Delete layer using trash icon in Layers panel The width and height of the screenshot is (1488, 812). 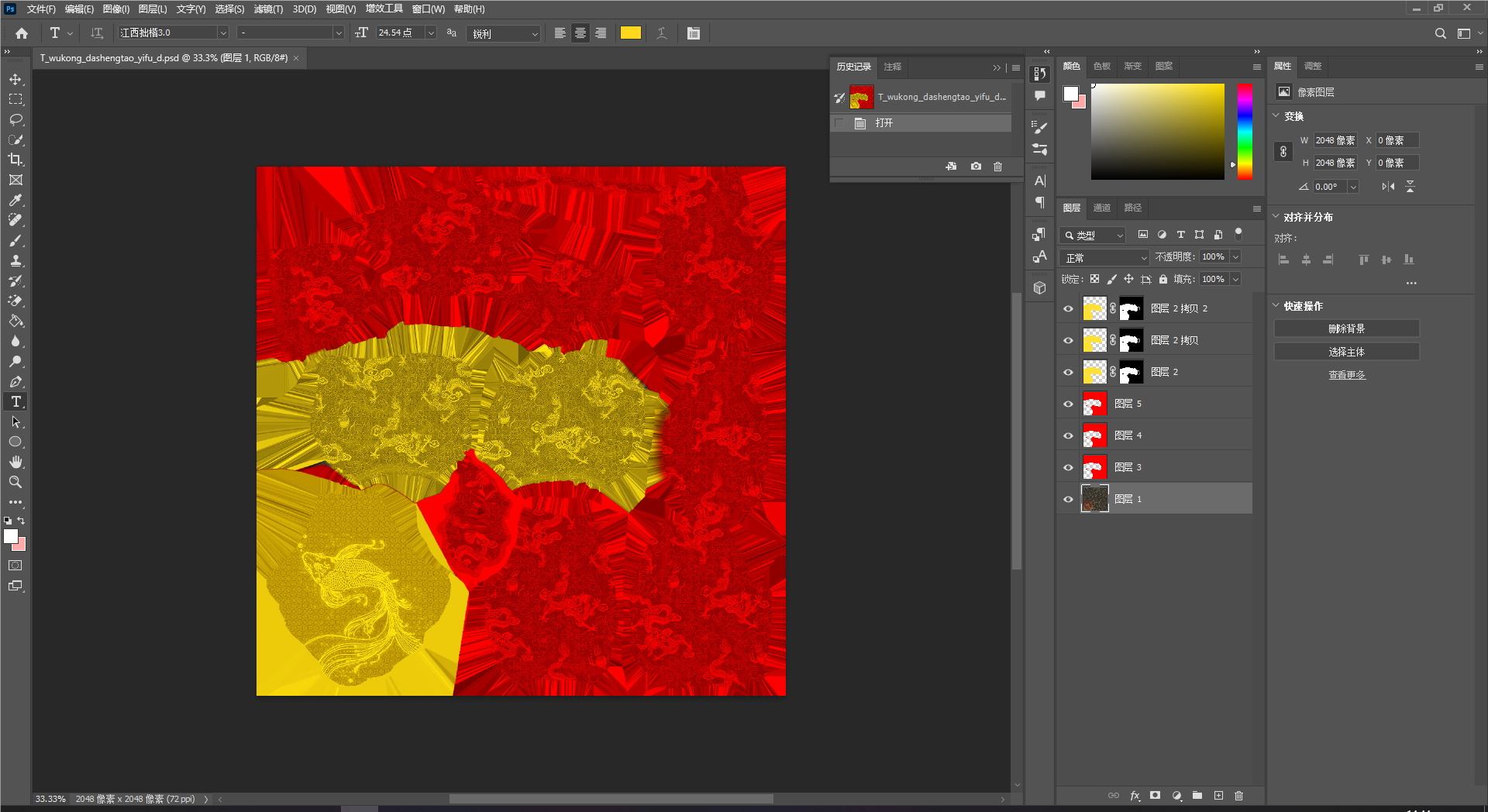tap(1238, 796)
